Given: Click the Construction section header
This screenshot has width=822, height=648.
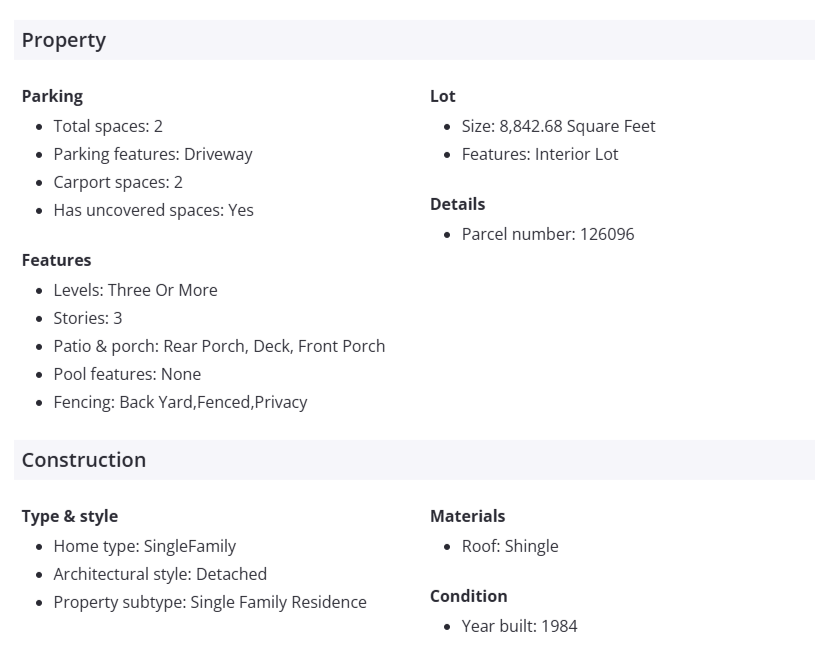Looking at the screenshot, I should coord(84,460).
